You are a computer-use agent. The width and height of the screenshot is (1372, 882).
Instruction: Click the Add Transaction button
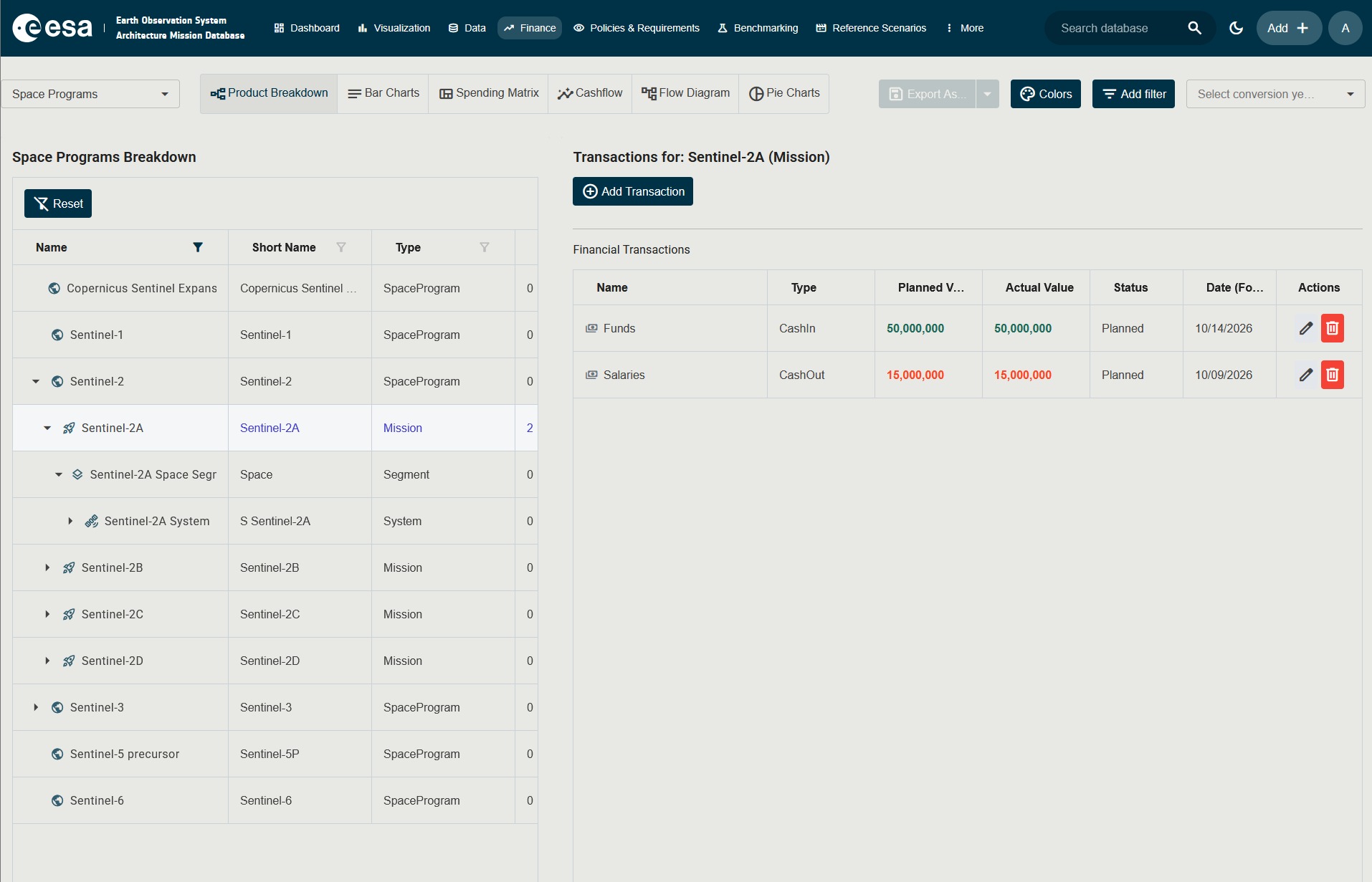tap(633, 191)
